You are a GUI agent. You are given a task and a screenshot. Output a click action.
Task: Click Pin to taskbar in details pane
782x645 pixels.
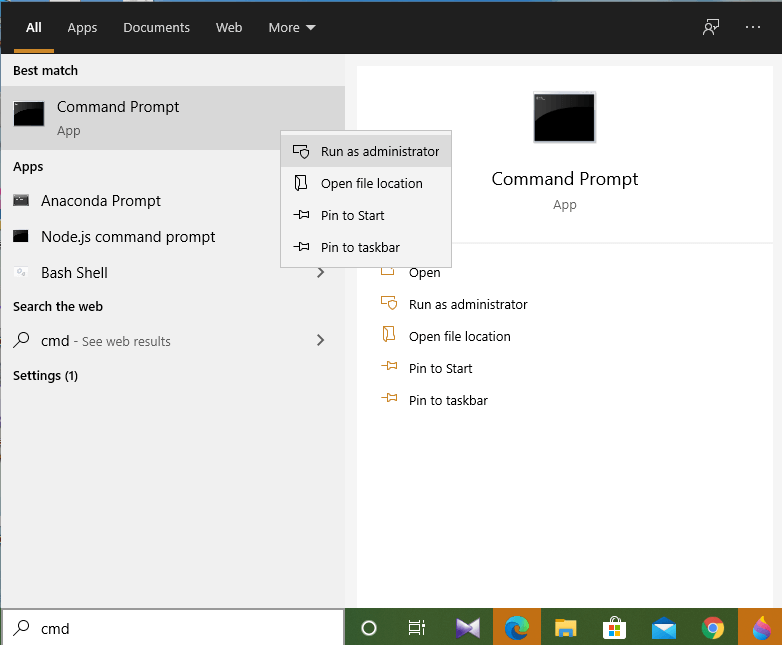tap(448, 400)
